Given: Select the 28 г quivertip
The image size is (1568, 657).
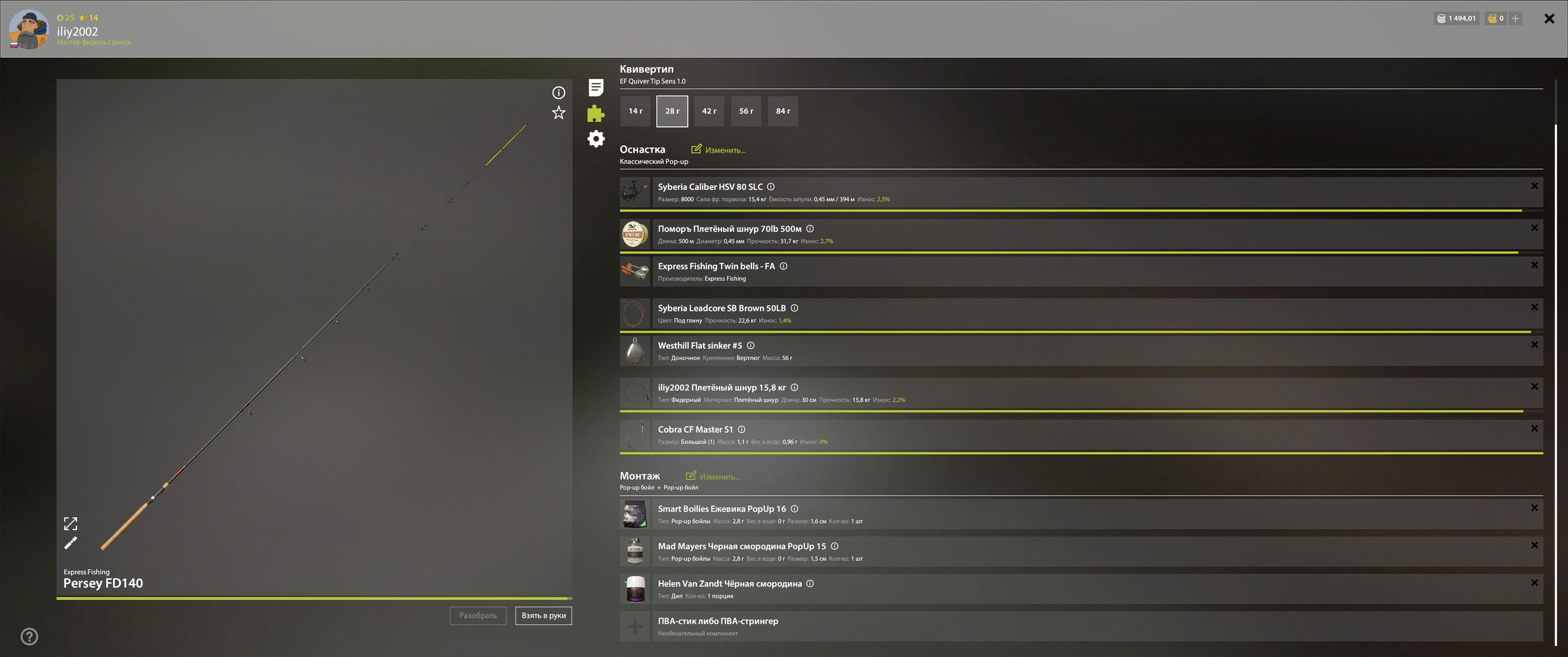Looking at the screenshot, I should [x=672, y=111].
